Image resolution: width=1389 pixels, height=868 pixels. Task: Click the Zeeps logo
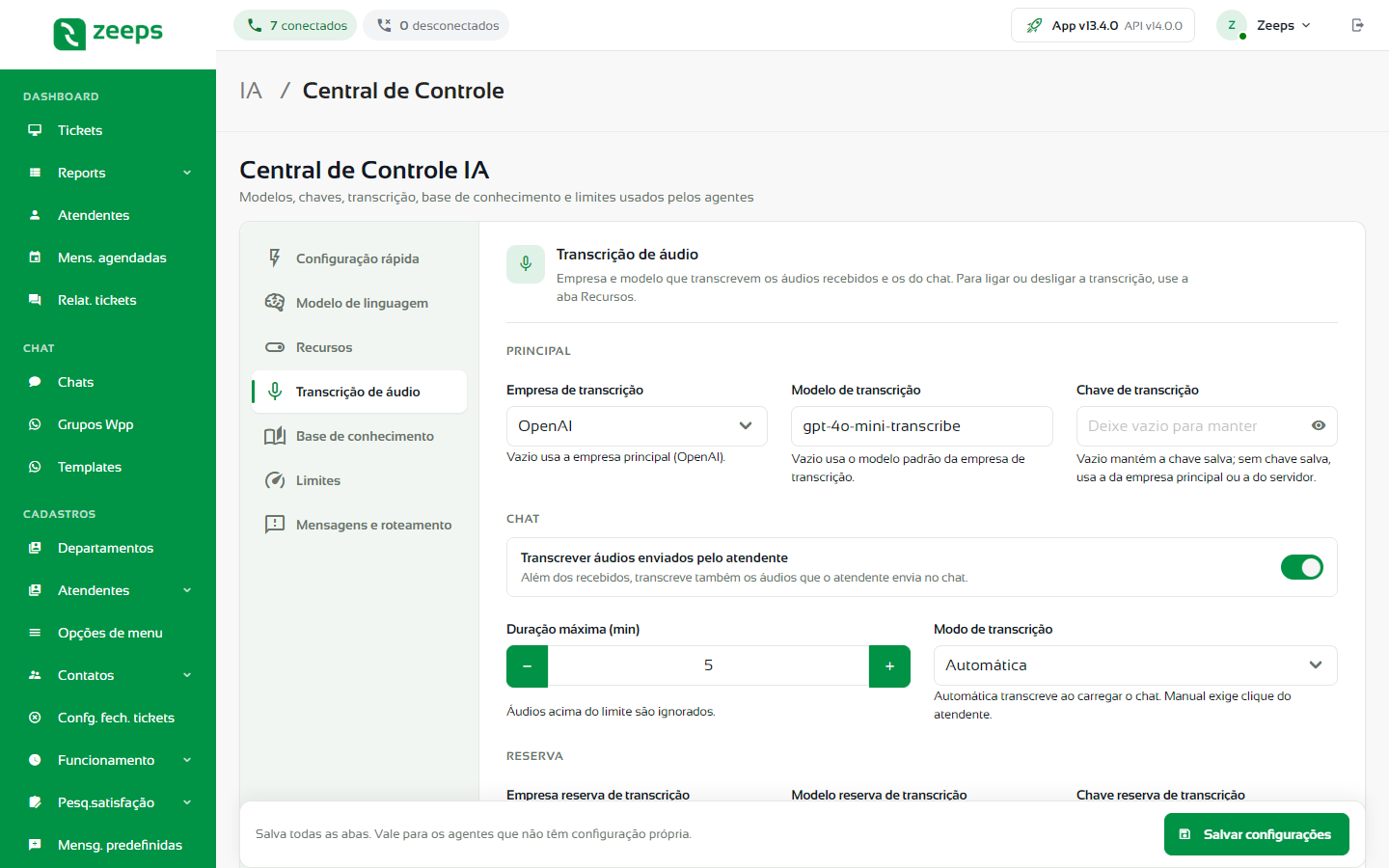108,34
